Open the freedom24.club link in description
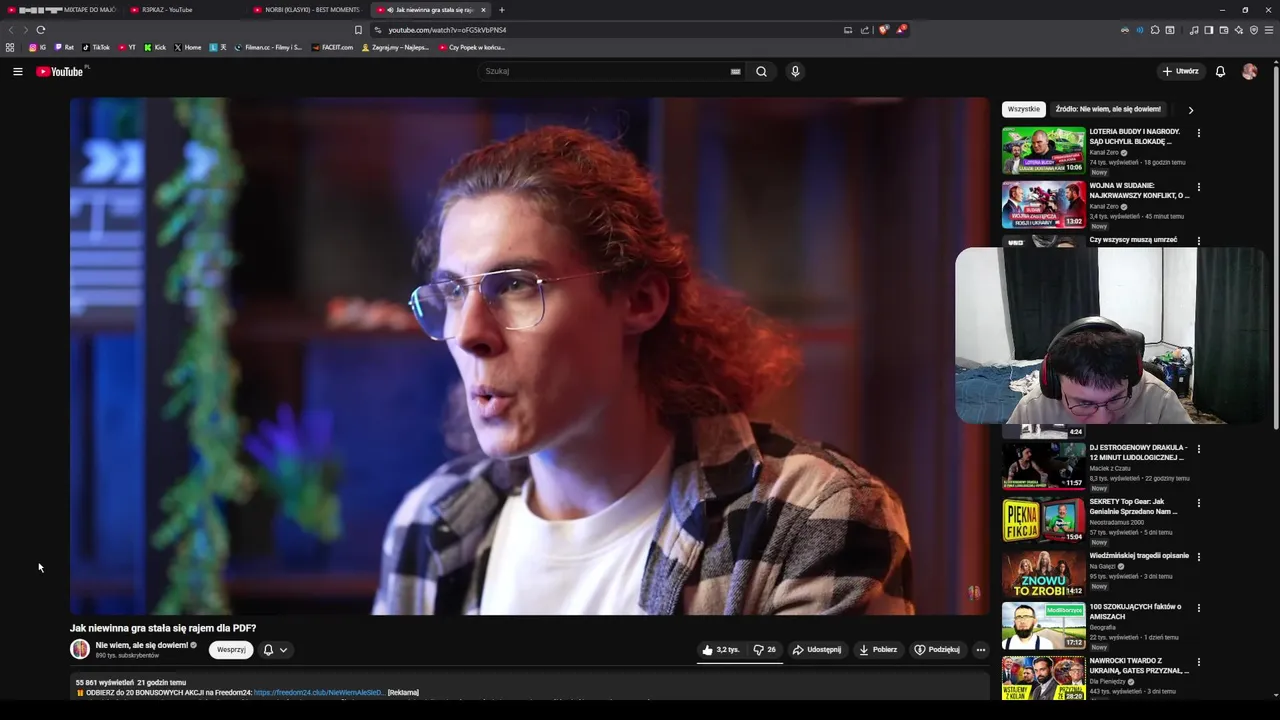The height and width of the screenshot is (720, 1280). pyautogui.click(x=319, y=692)
